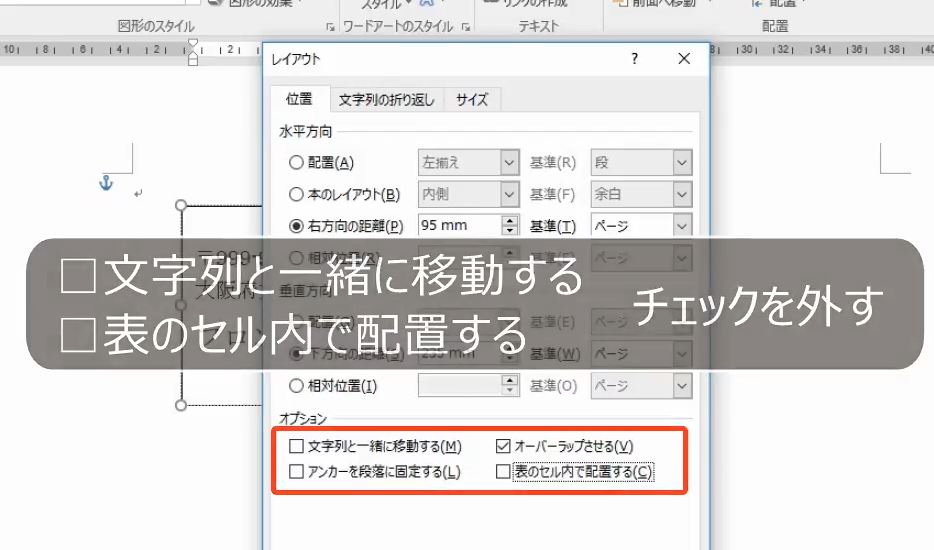The image size is (934, 550).
Task: Open the 文字列の折り返し tab
Action: pos(387,100)
